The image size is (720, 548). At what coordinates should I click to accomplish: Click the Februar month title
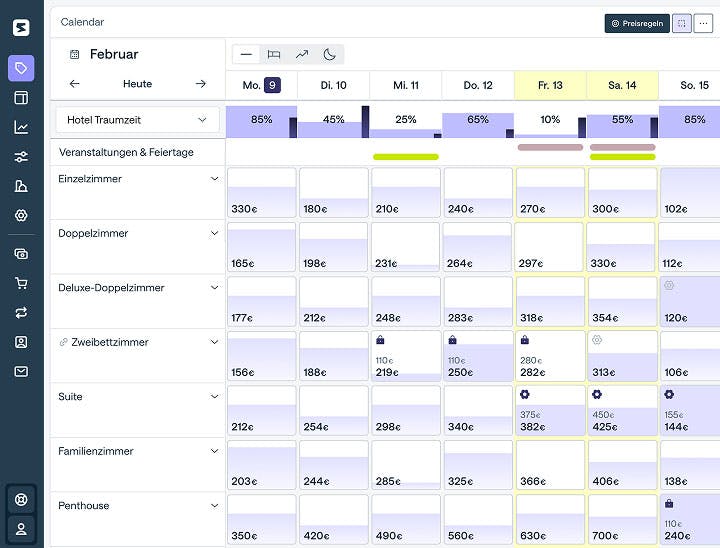click(114, 54)
